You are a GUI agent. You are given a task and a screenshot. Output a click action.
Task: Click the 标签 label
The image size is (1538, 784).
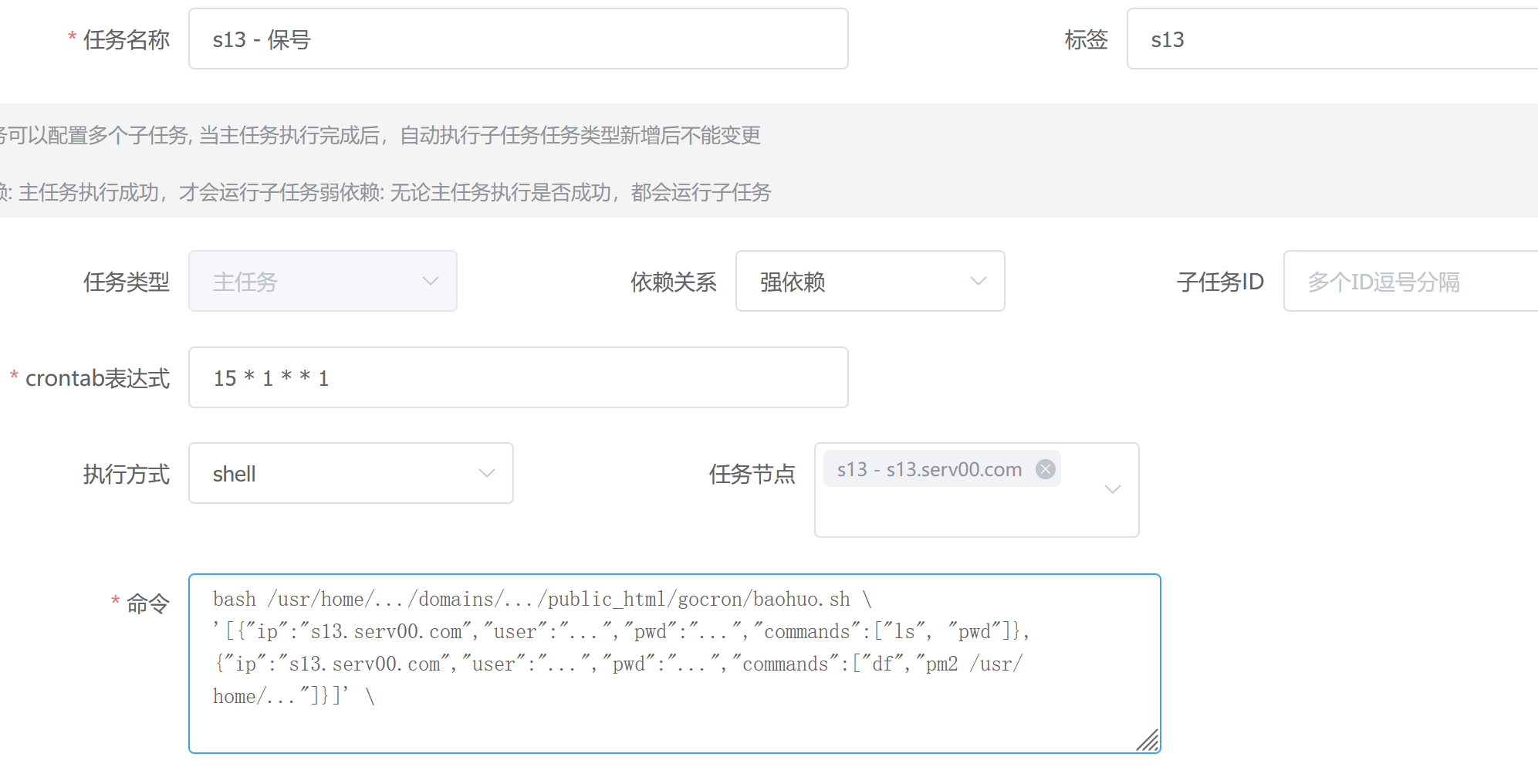[1086, 39]
